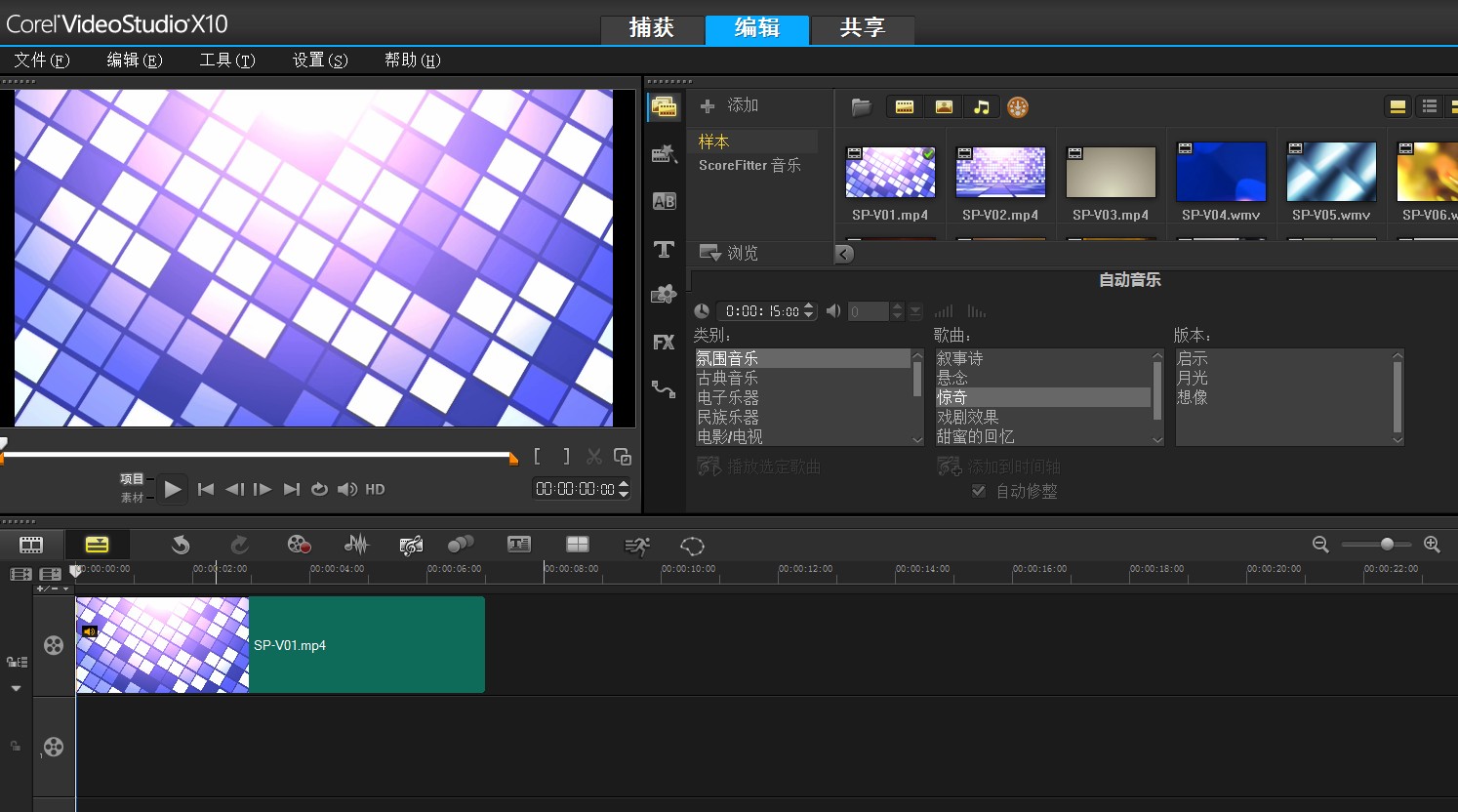
Task: Switch library to list view
Action: pos(1430,106)
